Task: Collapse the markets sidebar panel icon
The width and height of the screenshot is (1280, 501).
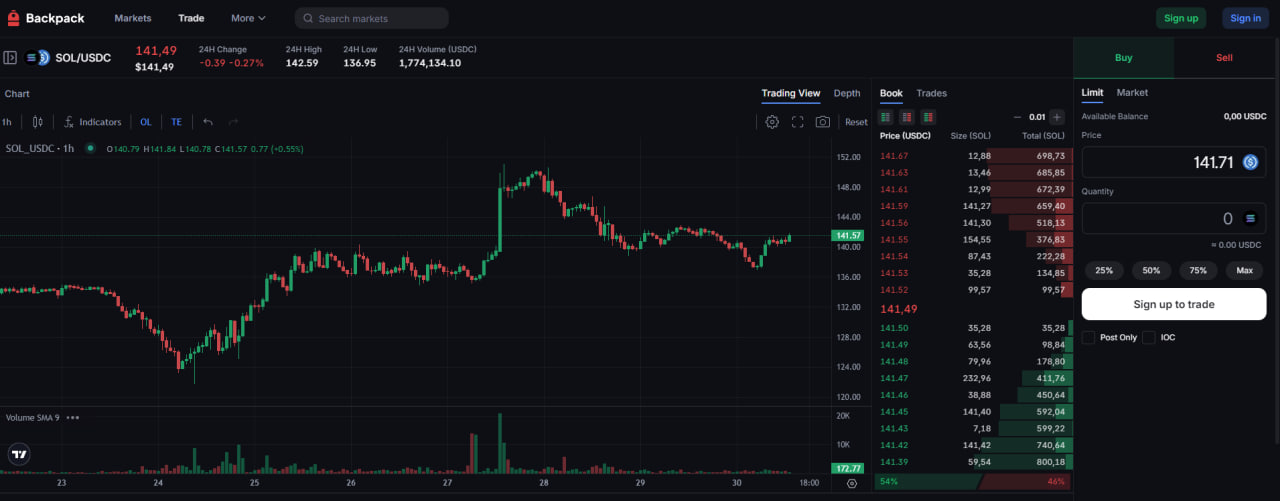Action: point(11,58)
